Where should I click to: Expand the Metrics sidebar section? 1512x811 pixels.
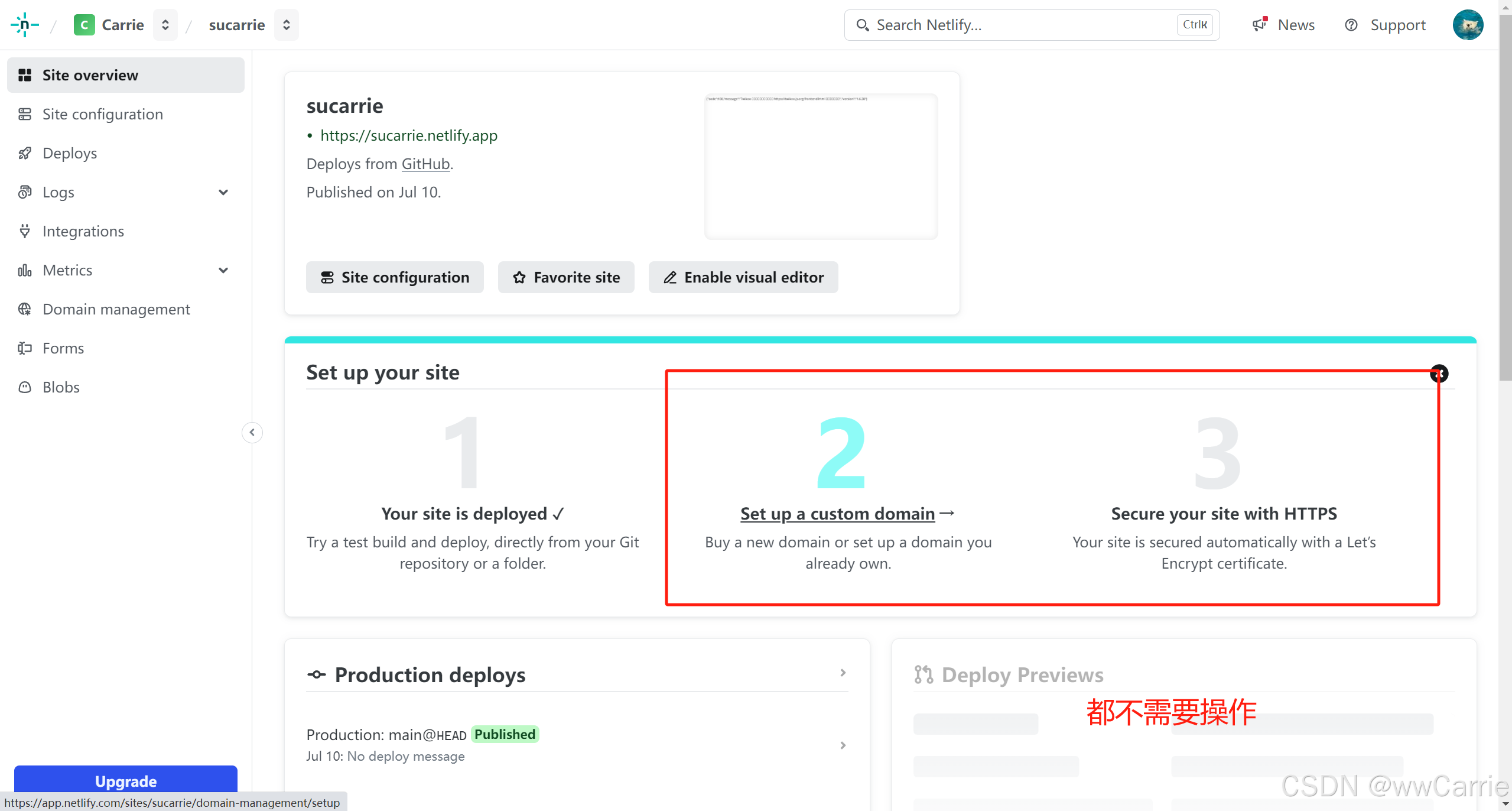tap(223, 270)
